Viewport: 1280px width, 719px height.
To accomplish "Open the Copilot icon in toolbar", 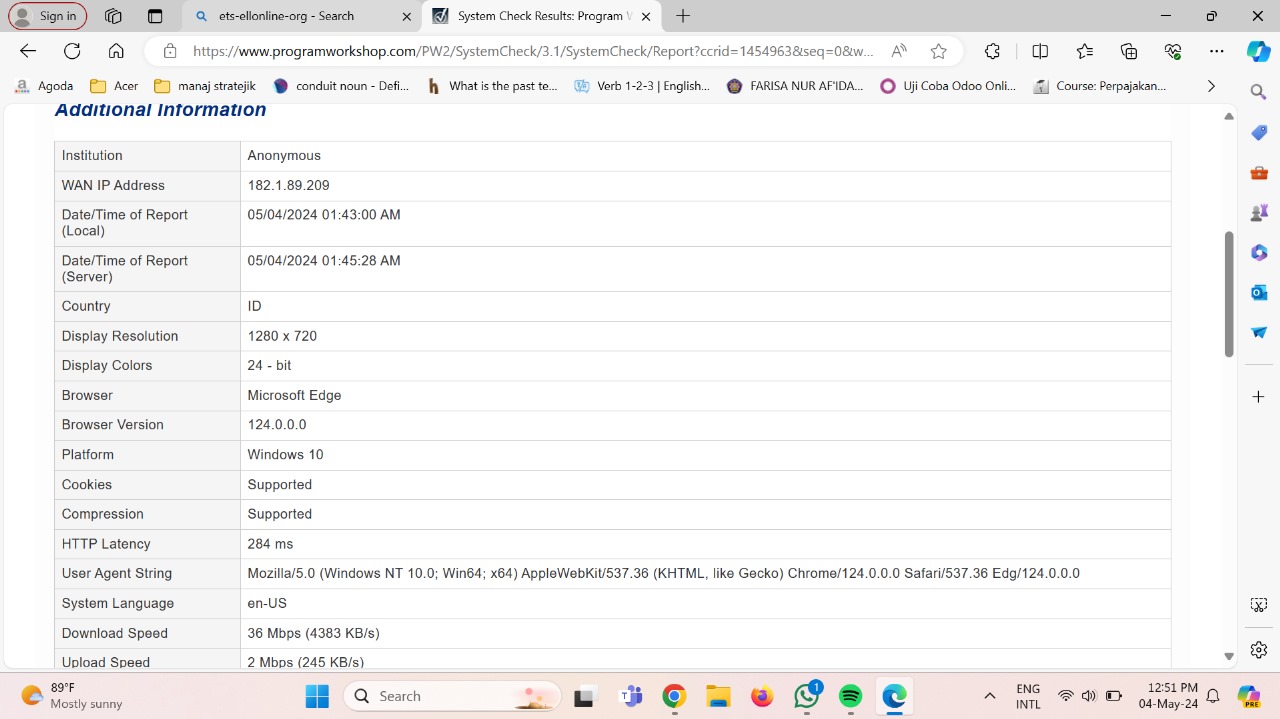I will (x=1258, y=51).
